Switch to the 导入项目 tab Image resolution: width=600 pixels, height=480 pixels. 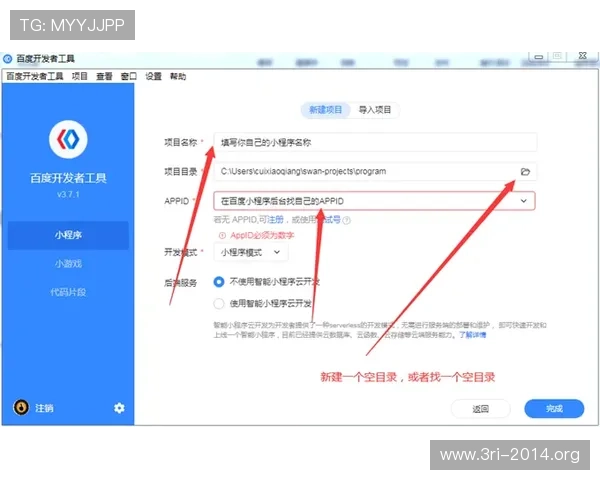pos(375,110)
